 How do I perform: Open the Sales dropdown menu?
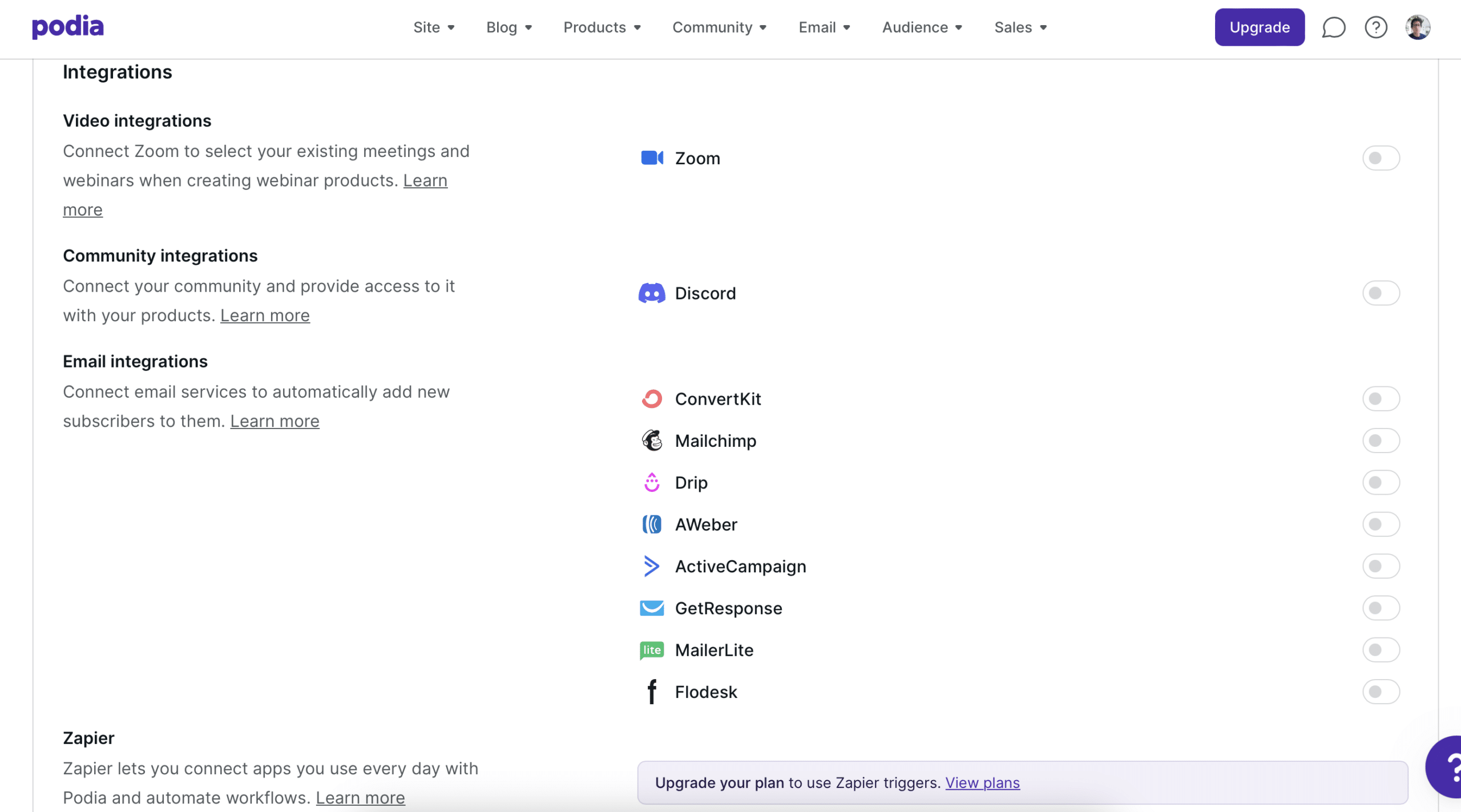1020,27
